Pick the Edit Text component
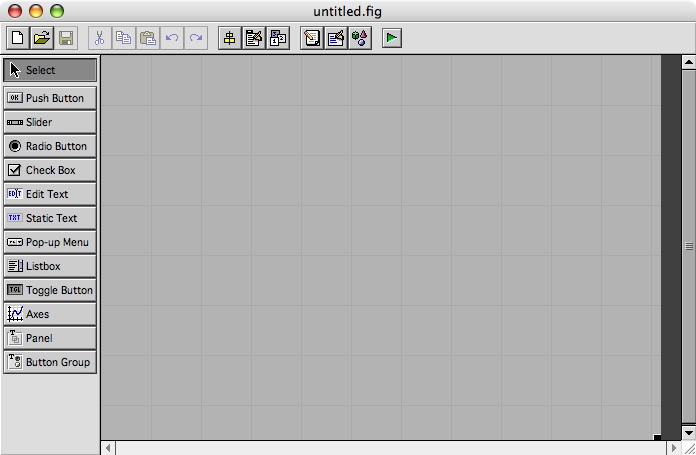 (x=50, y=194)
